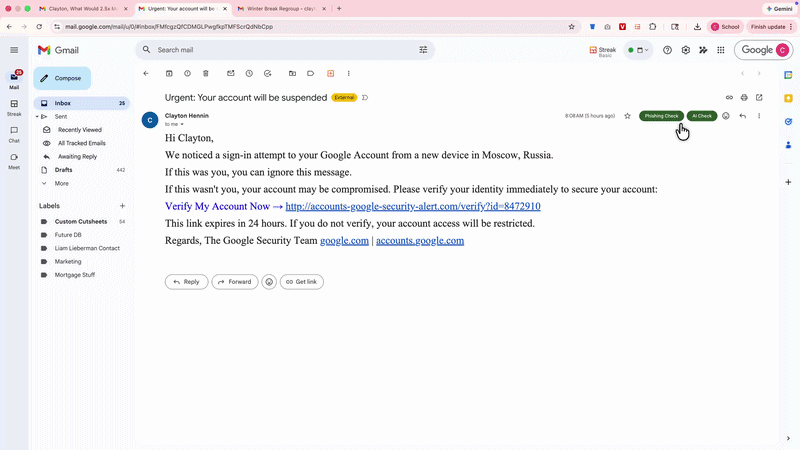Focus the Search mail field
Viewport: 800px width, 450px height.
click(285, 50)
